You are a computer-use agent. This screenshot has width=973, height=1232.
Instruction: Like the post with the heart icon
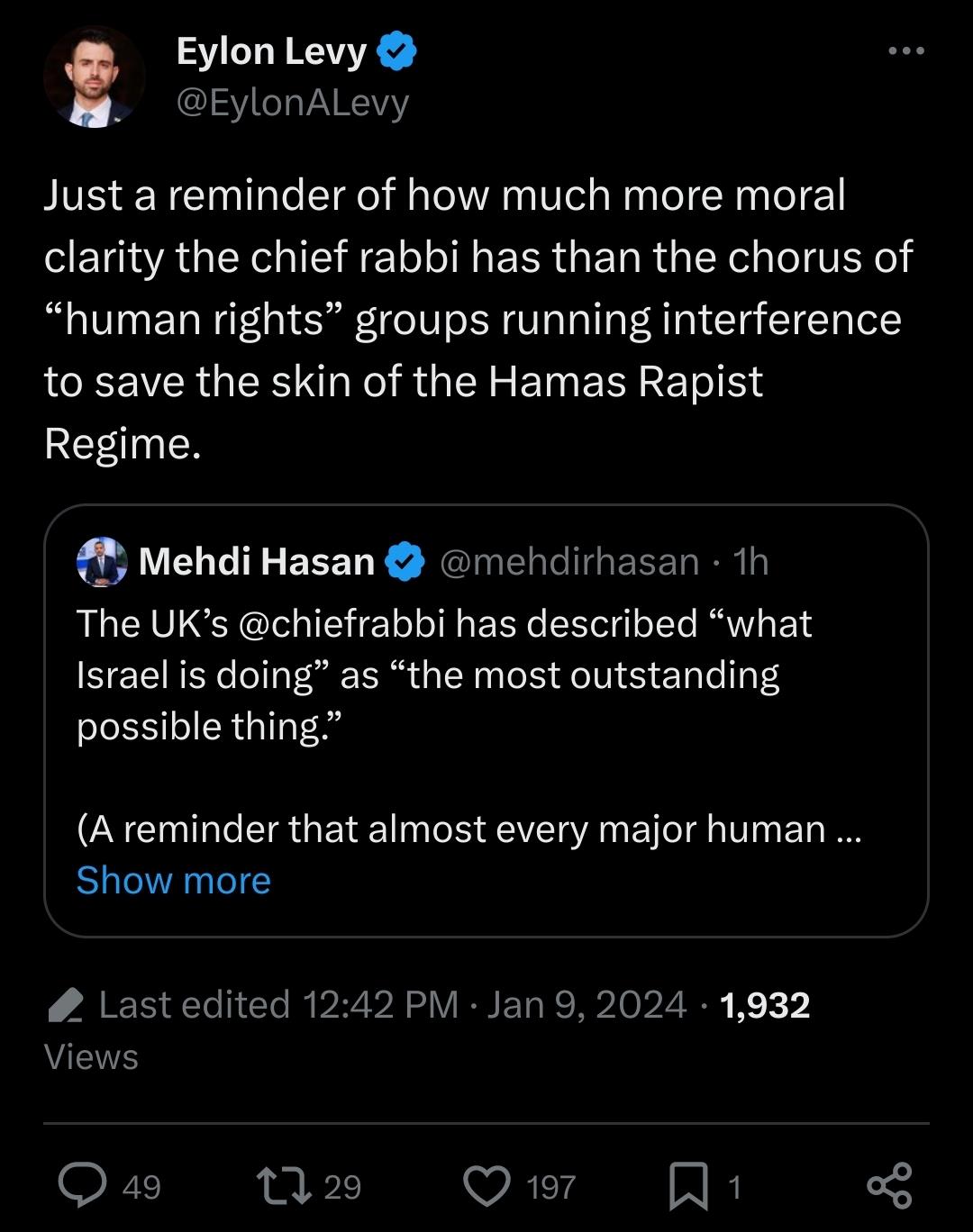point(486,1185)
